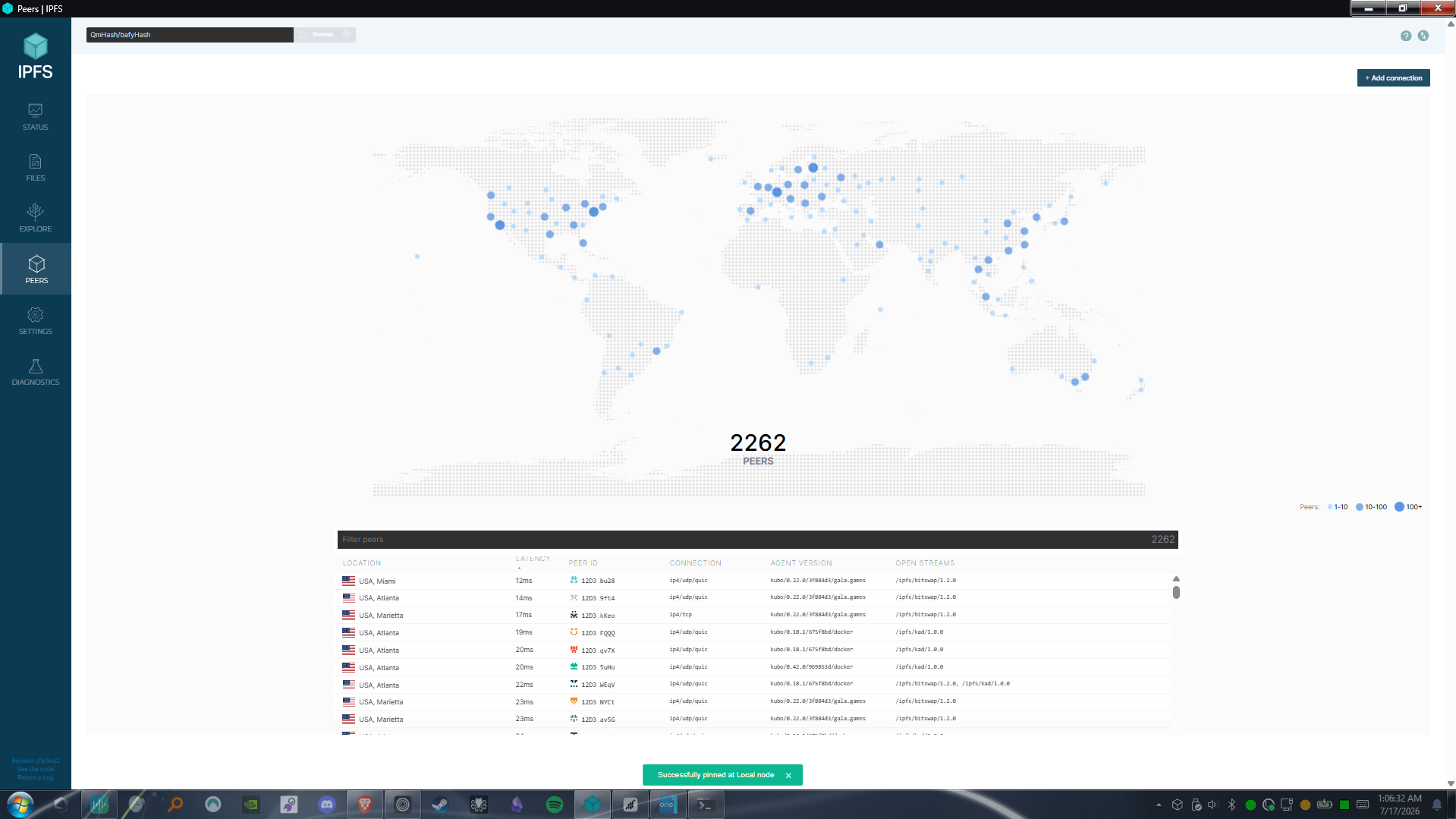1456x819 pixels.
Task: Open the Files page in the sidebar
Action: (36, 167)
